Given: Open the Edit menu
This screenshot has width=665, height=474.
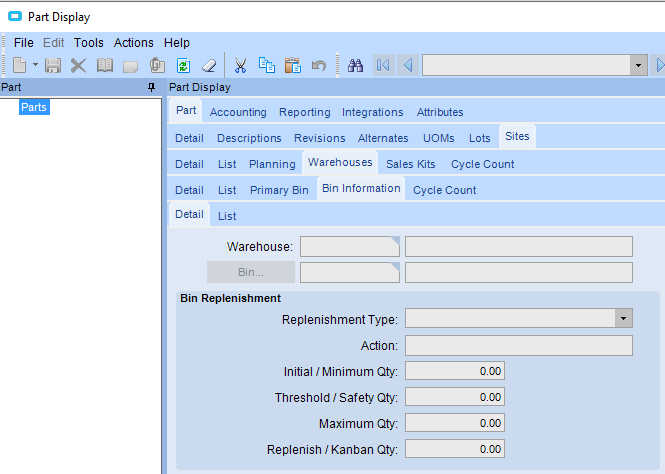Looking at the screenshot, I should (x=53, y=43).
